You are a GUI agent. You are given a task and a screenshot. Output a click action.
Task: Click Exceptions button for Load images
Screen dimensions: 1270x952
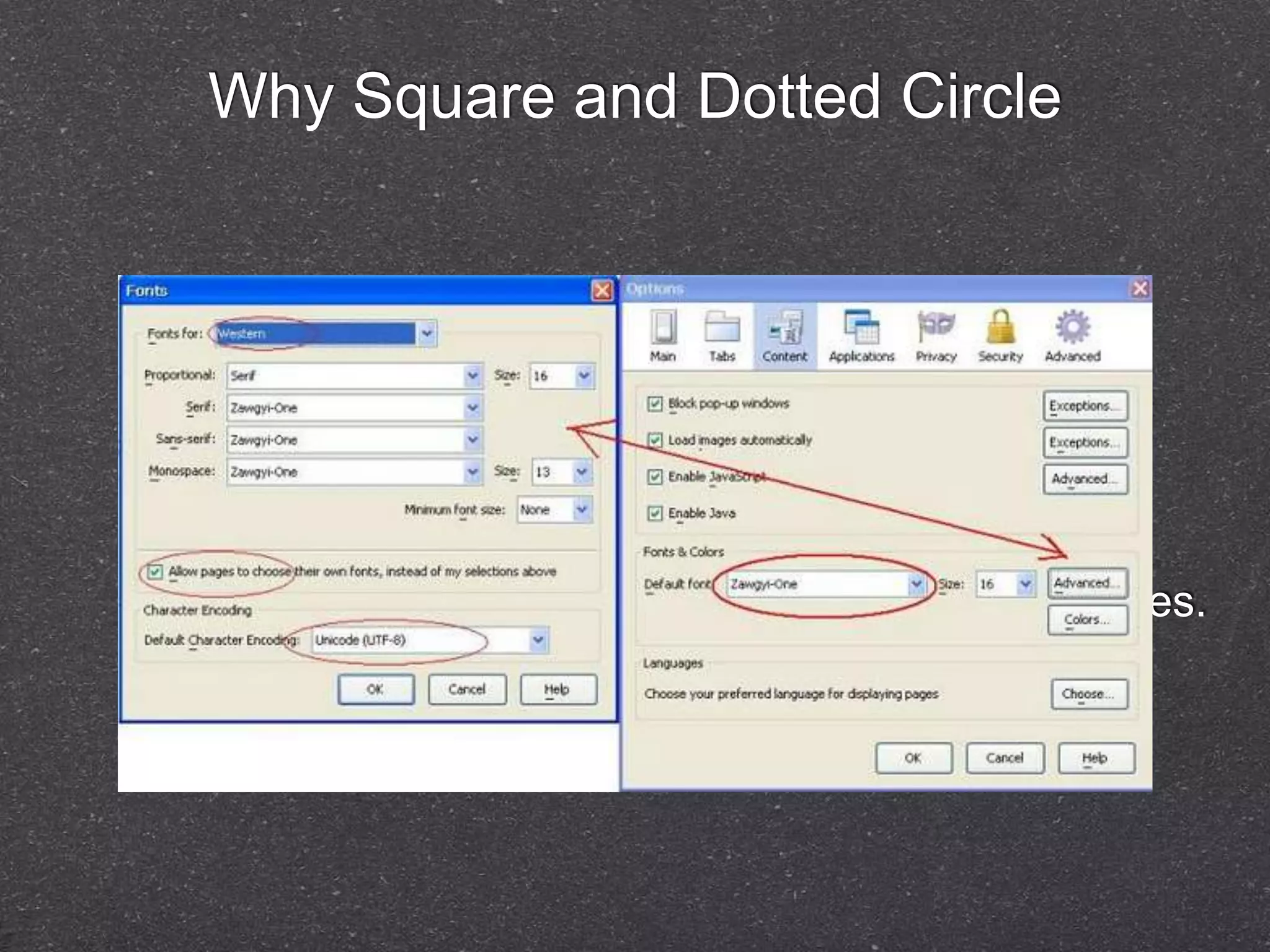click(x=1085, y=443)
